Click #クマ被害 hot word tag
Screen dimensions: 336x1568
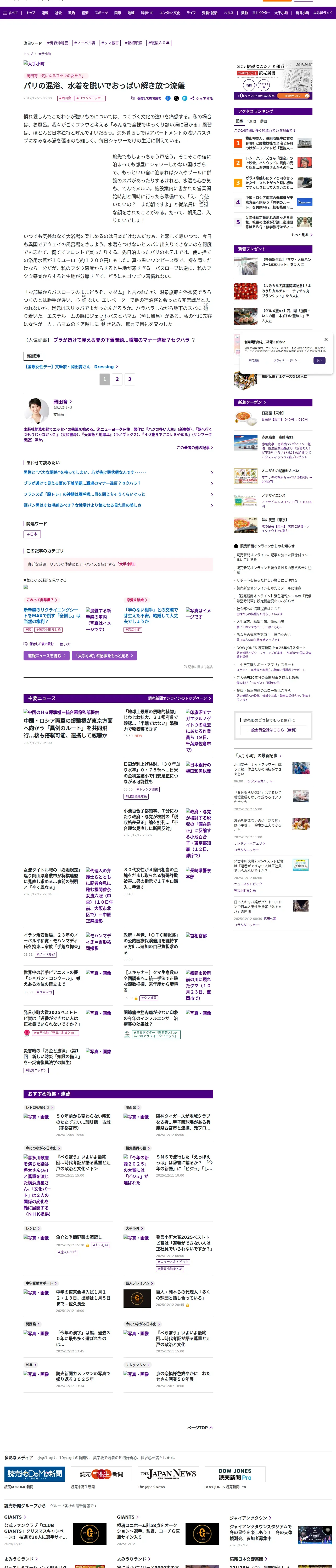click(110, 43)
